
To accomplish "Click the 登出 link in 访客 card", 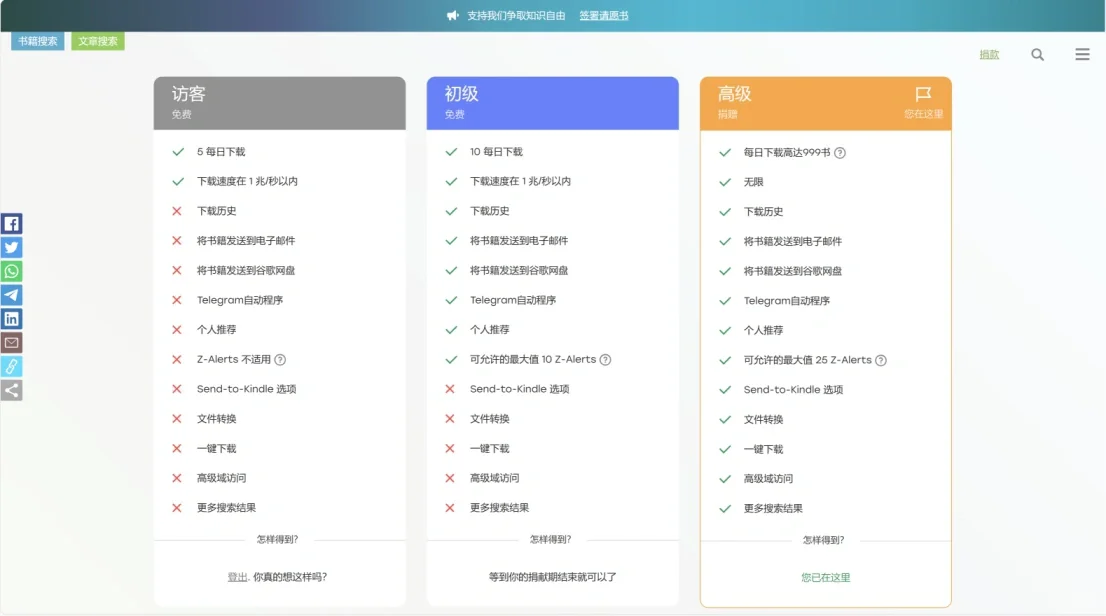I will [237, 577].
